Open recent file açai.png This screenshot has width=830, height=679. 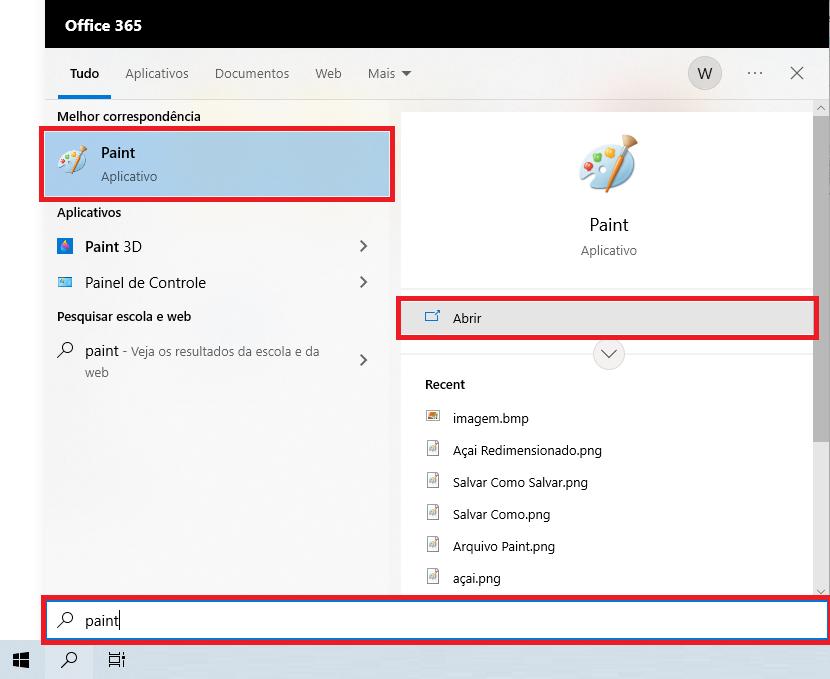pos(476,578)
